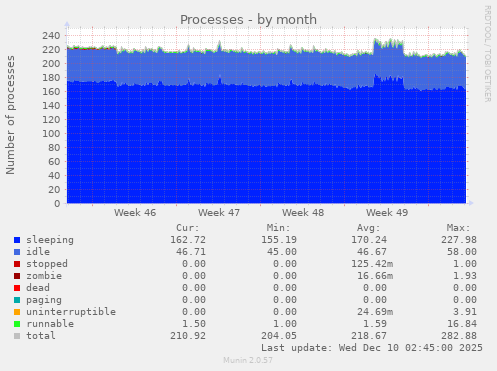Image resolution: width=497 pixels, height=371 pixels.
Task: Click the dead legend color swatch
Action: point(17,288)
